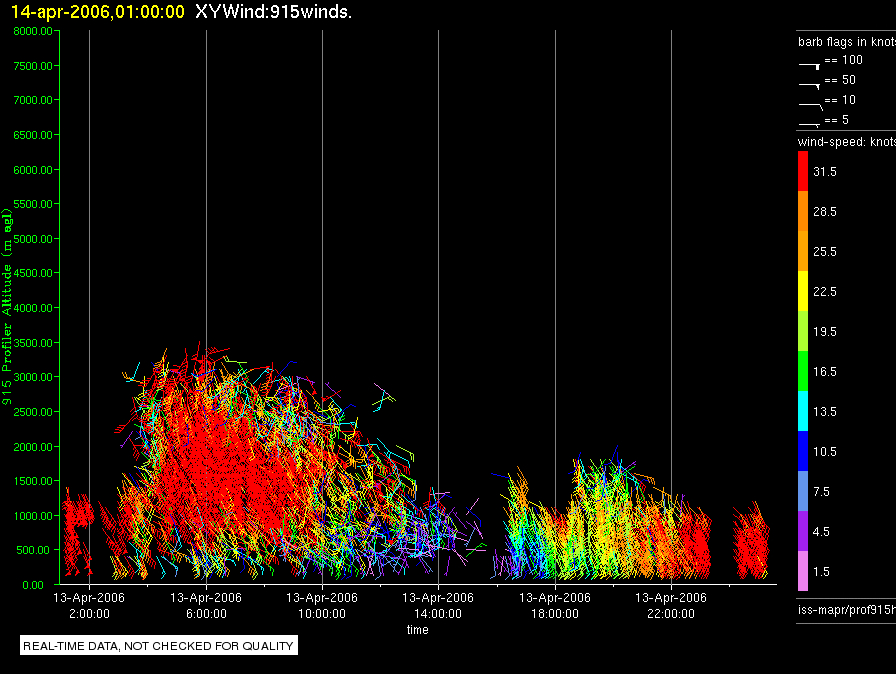Click the 13-Apr-2006 18:00:00 time axis label
This screenshot has width=896, height=674.
555,606
